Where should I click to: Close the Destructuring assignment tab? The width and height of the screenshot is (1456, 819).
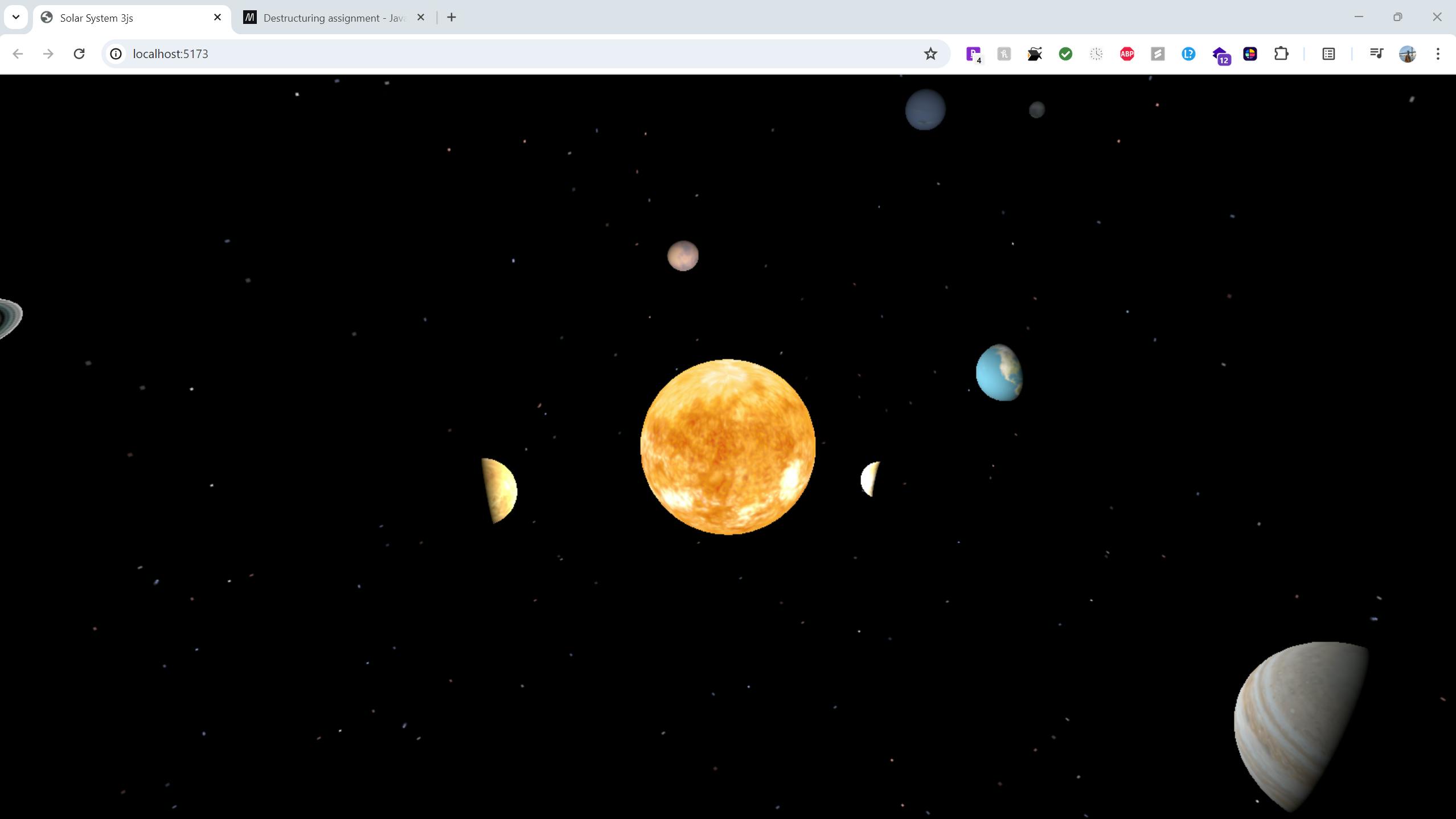point(421,17)
